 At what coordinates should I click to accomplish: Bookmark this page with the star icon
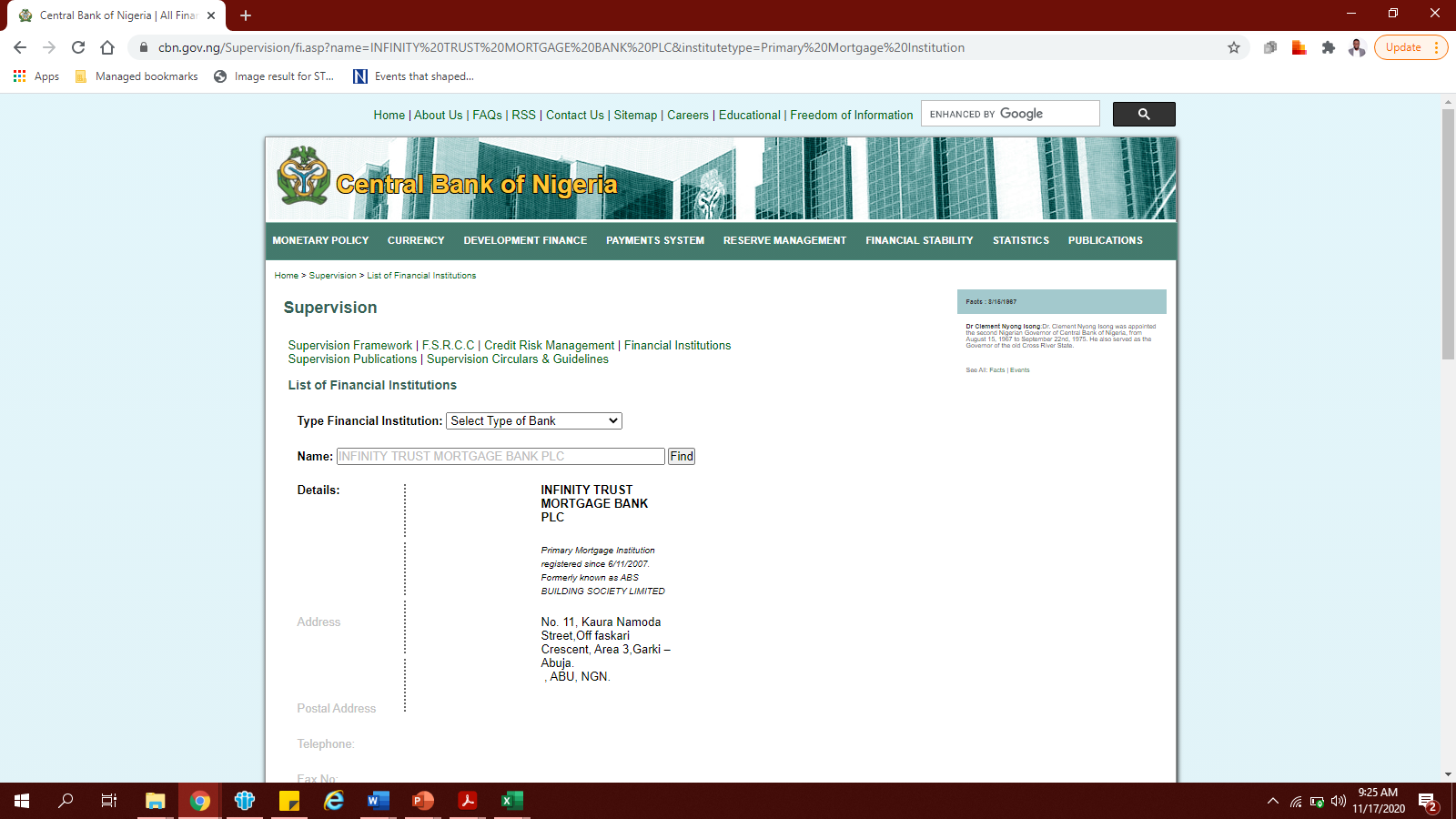[x=1234, y=47]
